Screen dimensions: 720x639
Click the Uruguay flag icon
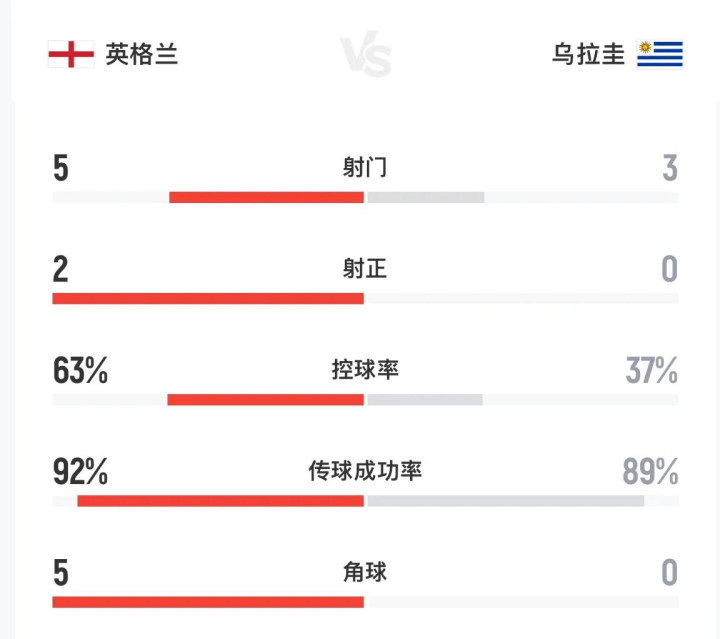tap(659, 54)
